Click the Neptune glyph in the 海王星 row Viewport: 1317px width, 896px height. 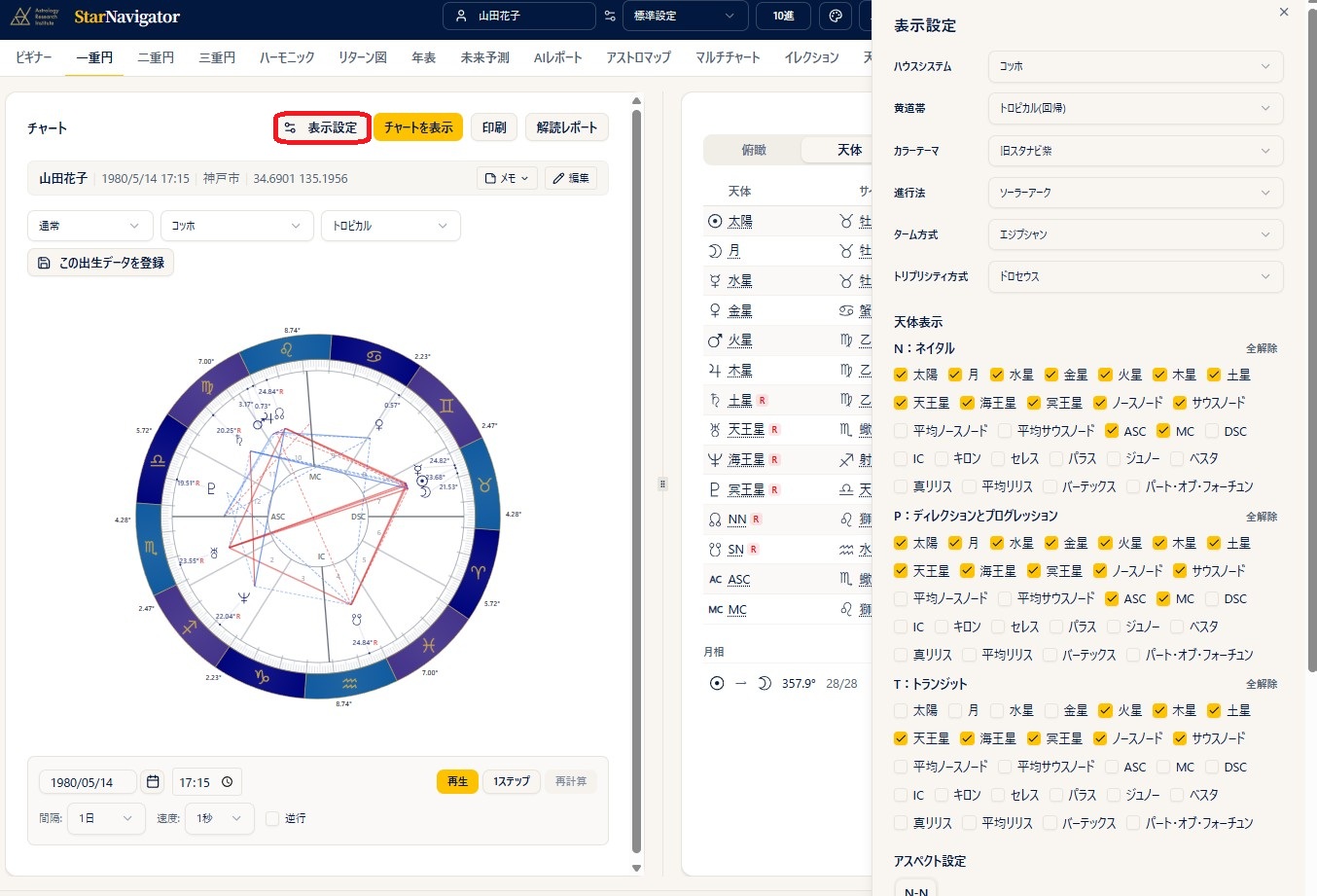pyautogui.click(x=715, y=459)
